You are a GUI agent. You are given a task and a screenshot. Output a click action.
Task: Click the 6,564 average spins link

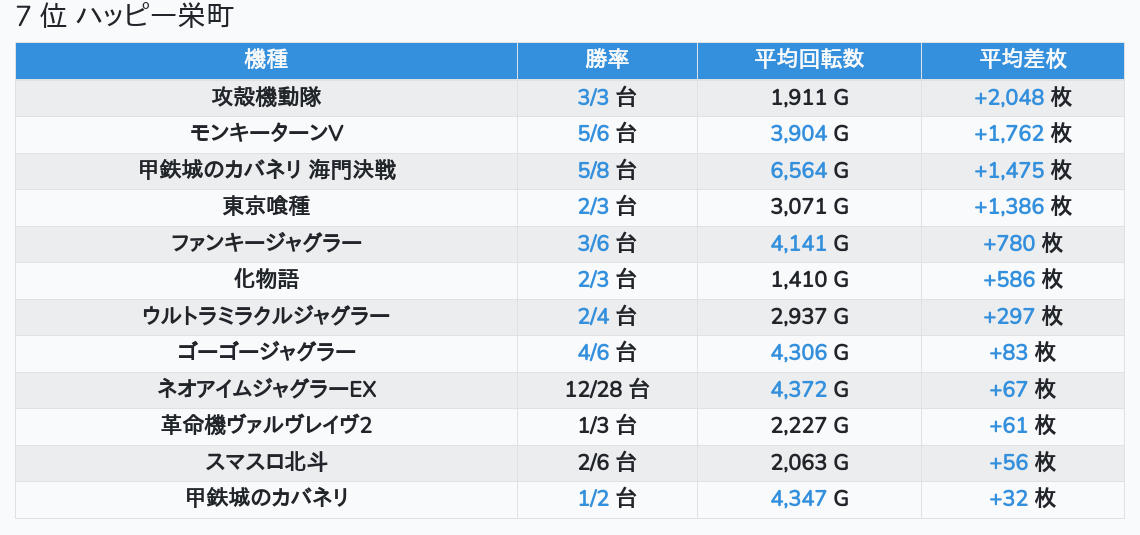coord(798,170)
